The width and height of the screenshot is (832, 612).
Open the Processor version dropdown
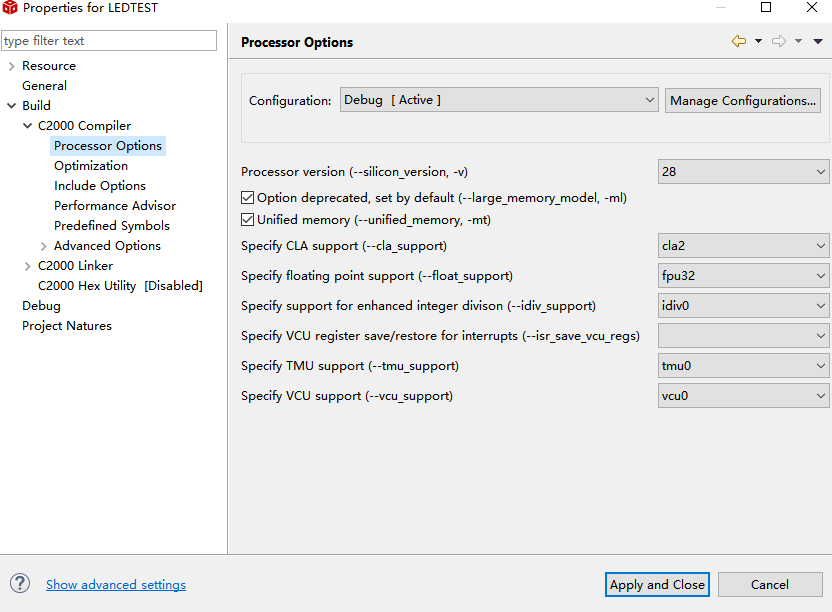(743, 171)
